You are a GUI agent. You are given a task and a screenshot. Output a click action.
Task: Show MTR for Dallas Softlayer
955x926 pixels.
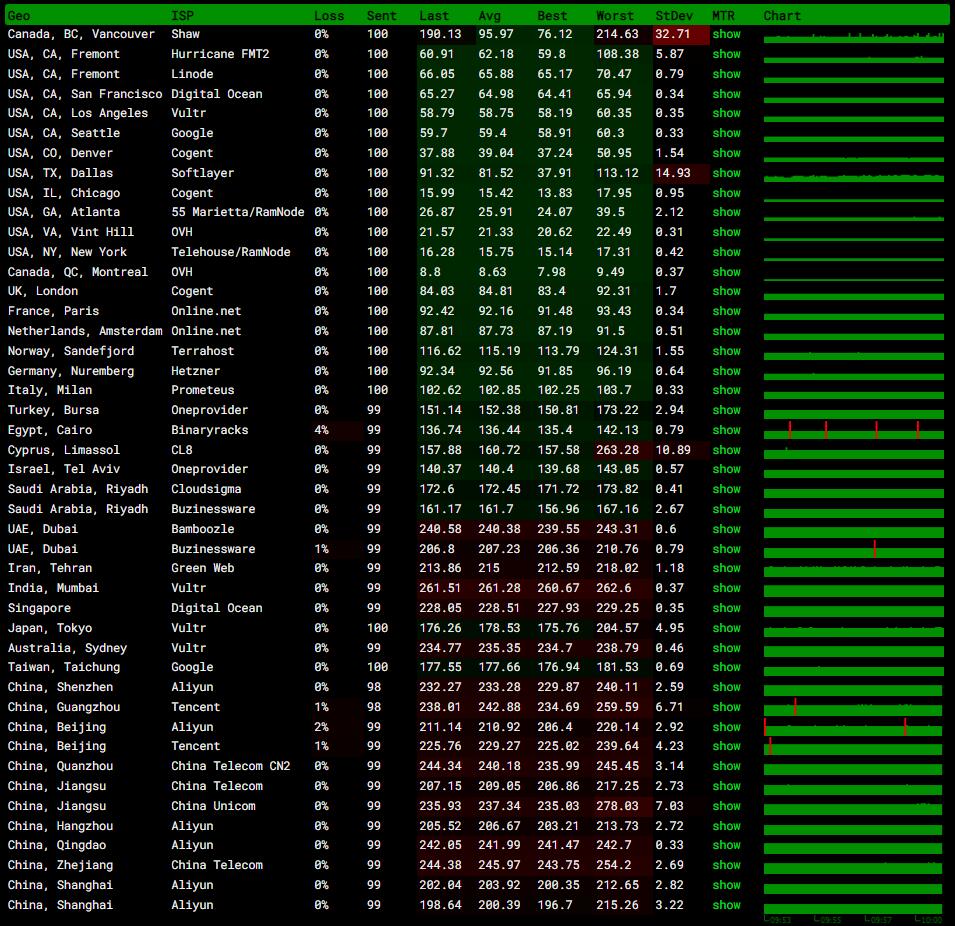pos(727,173)
